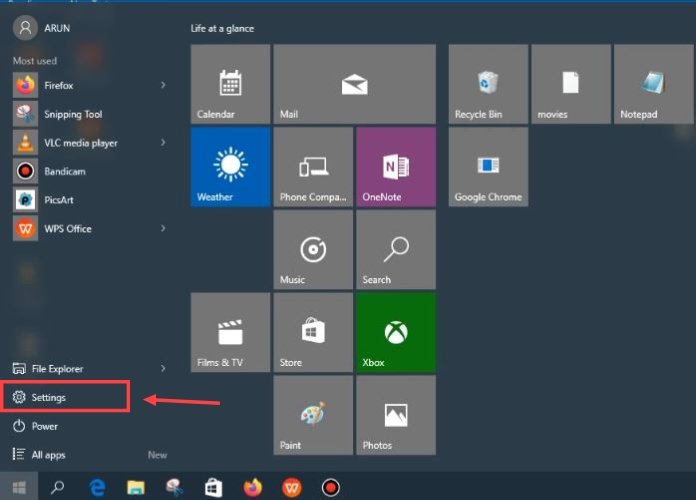Open Bandicam from Most used list
This screenshot has height=500, width=696.
pos(89,171)
